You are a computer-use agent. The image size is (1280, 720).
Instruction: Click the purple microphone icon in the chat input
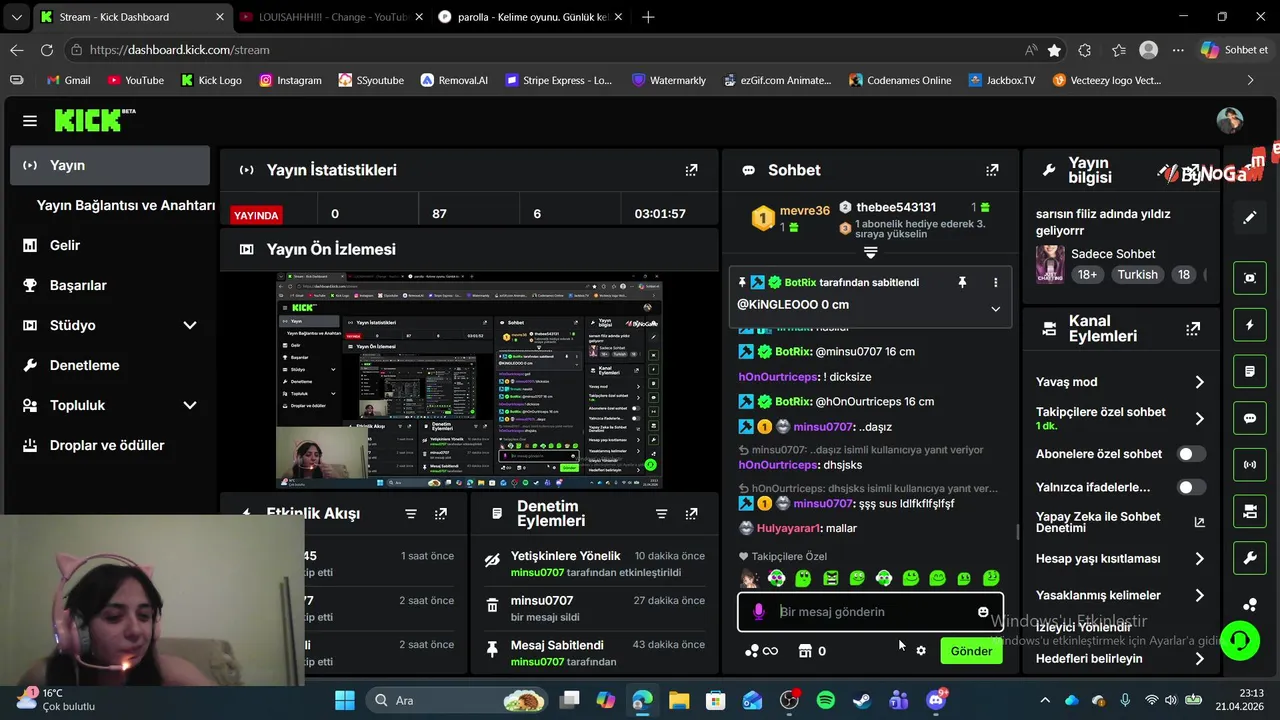[x=759, y=612]
